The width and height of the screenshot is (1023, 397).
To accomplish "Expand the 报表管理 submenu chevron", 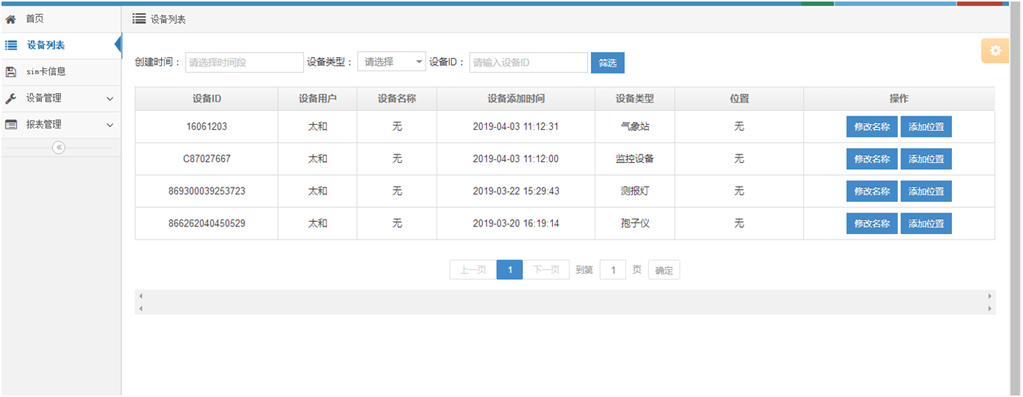I will coord(110,125).
